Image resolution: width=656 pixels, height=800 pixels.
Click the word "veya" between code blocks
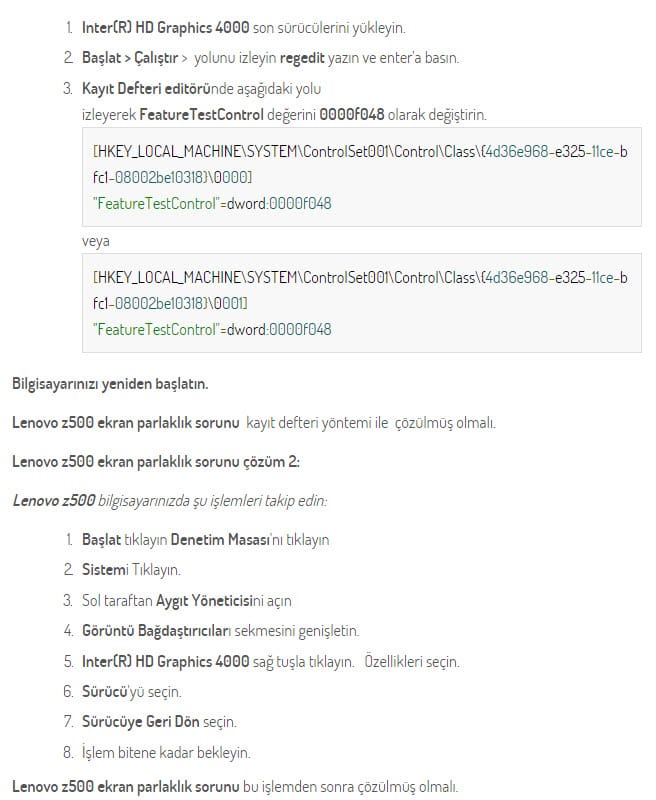pos(96,241)
